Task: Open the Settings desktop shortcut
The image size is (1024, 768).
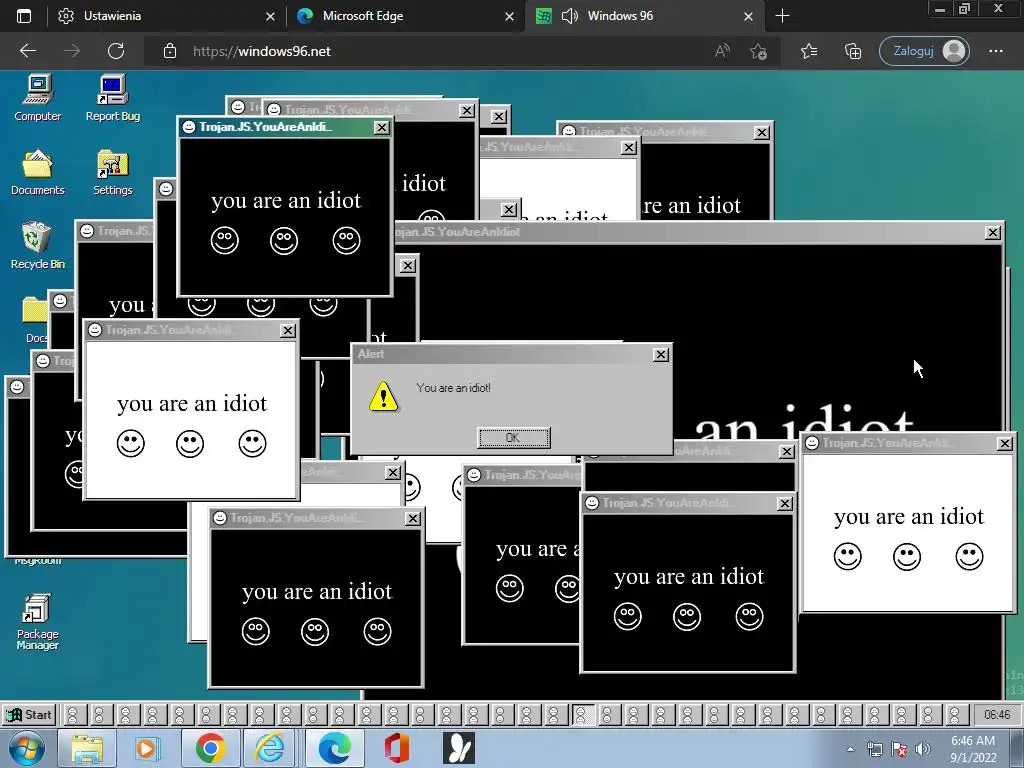Action: tap(112, 172)
